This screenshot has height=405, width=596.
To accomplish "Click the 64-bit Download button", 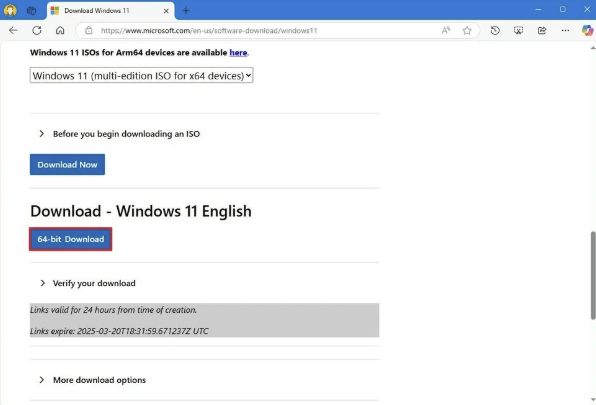I will click(71, 239).
